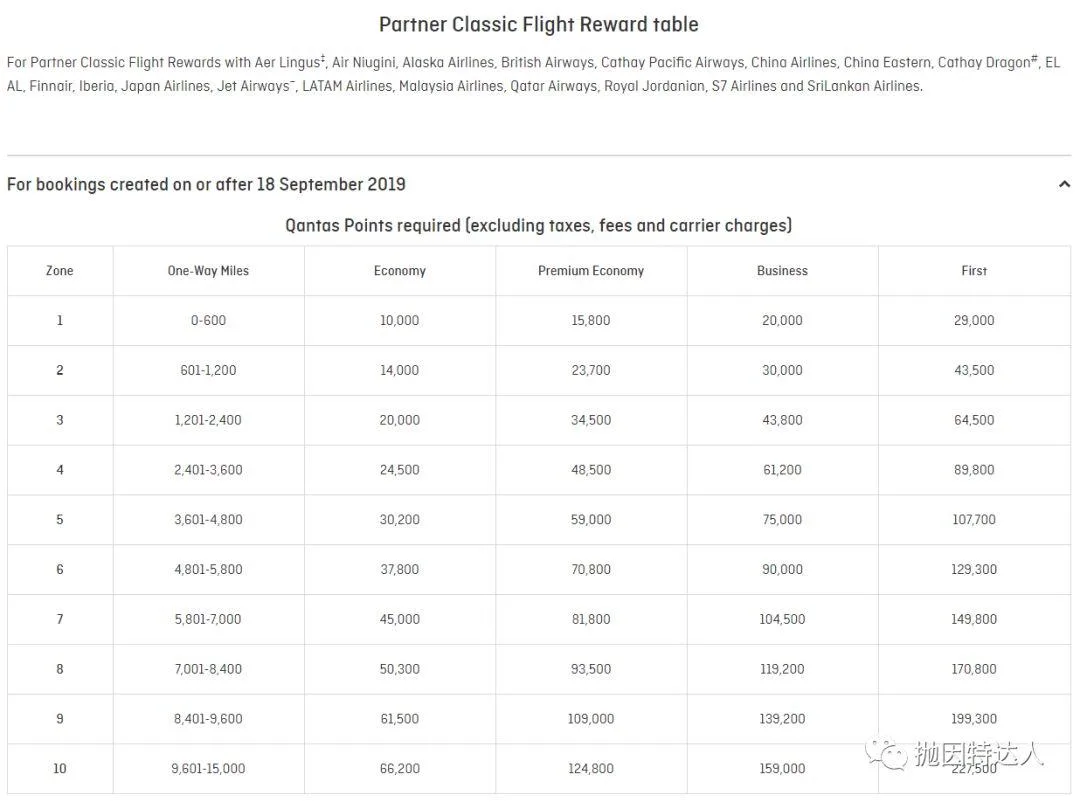Select the 81,800 Premium Economy value for Zone 7
Screen dimensions: 1080x802
[x=590, y=619]
